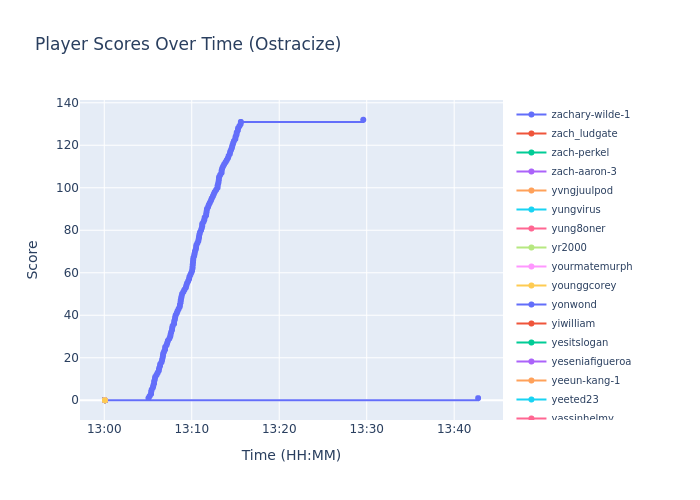This screenshot has width=700, height=500.
Task: Click the yourmatemurph legend marker icon
Action: click(531, 267)
